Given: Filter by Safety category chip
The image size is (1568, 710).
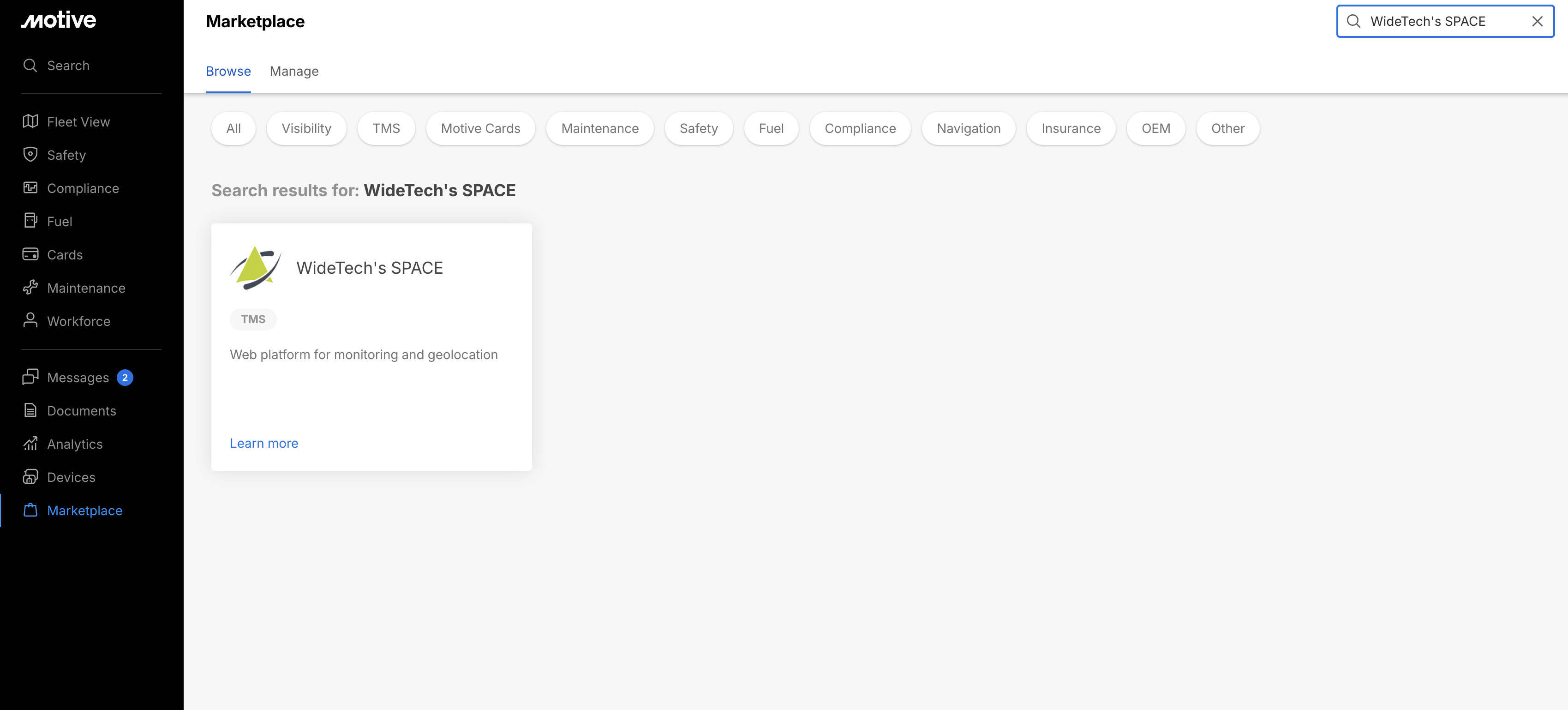Looking at the screenshot, I should (x=699, y=128).
